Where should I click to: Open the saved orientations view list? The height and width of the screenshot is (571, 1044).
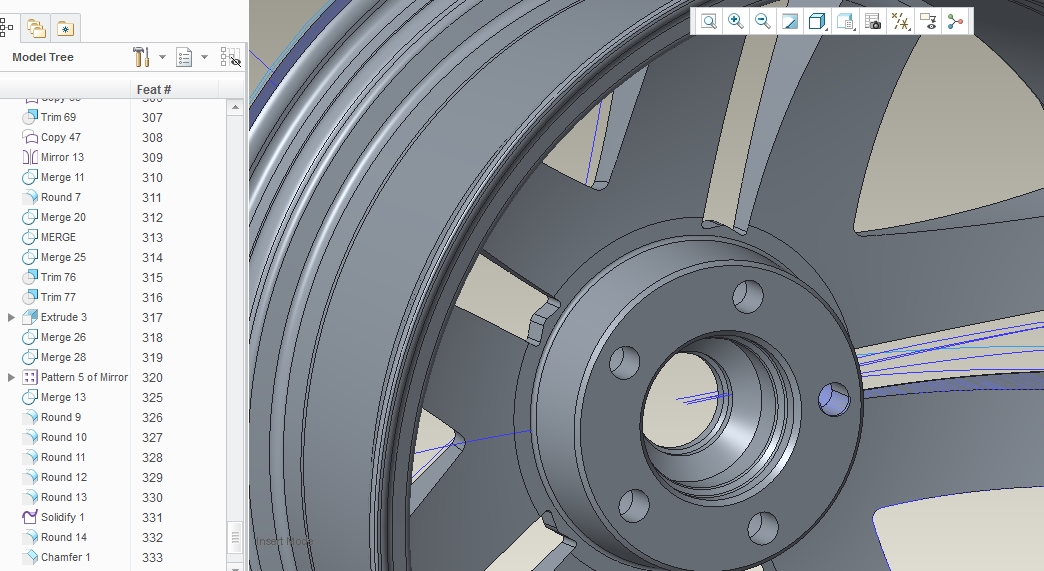tap(845, 21)
